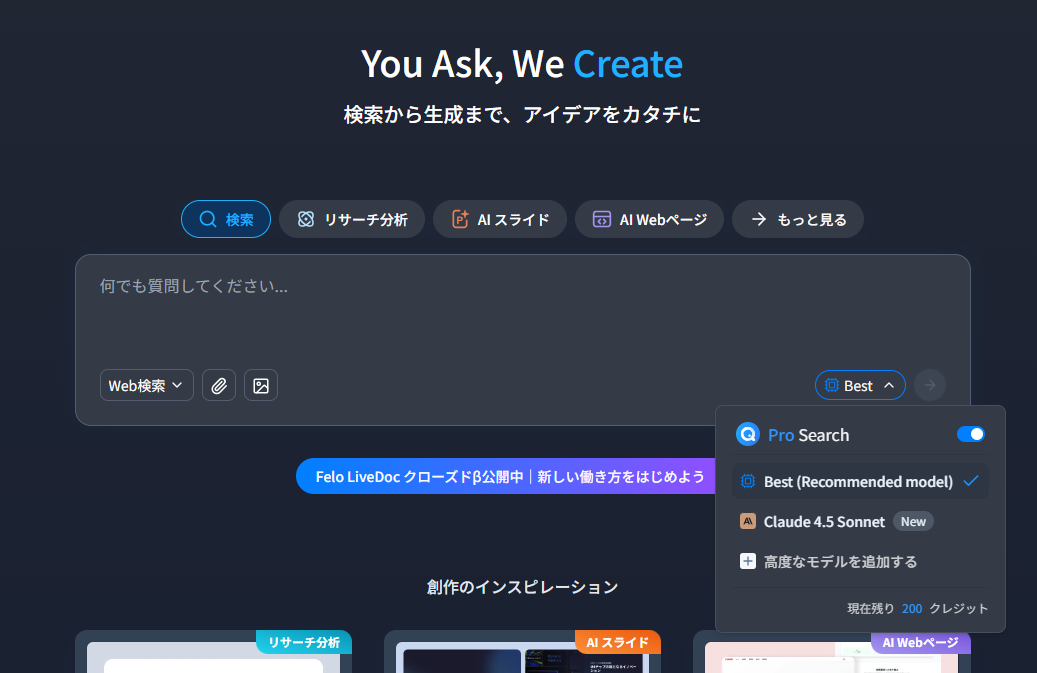Click the image upload icon
The height and width of the screenshot is (673, 1037).
coord(261,385)
